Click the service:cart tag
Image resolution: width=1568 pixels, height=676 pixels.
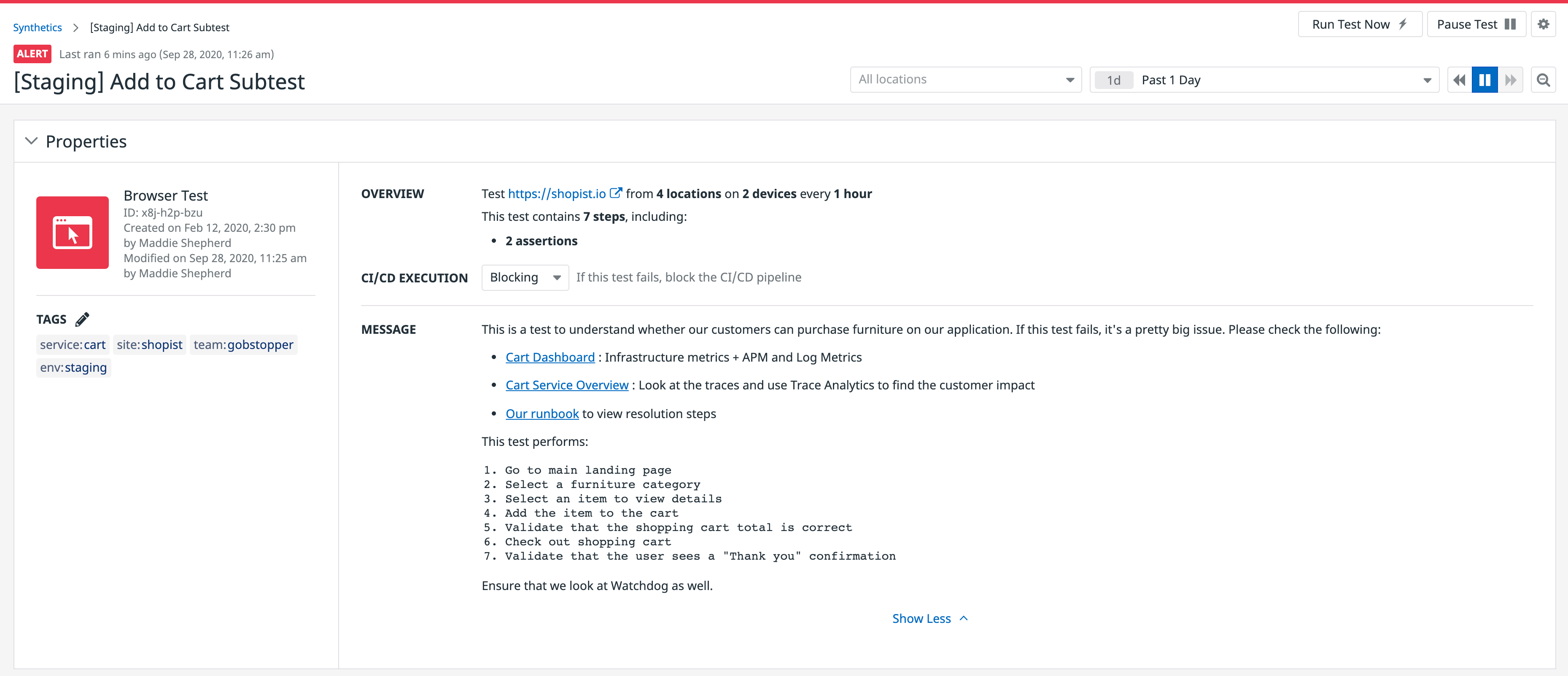[72, 344]
